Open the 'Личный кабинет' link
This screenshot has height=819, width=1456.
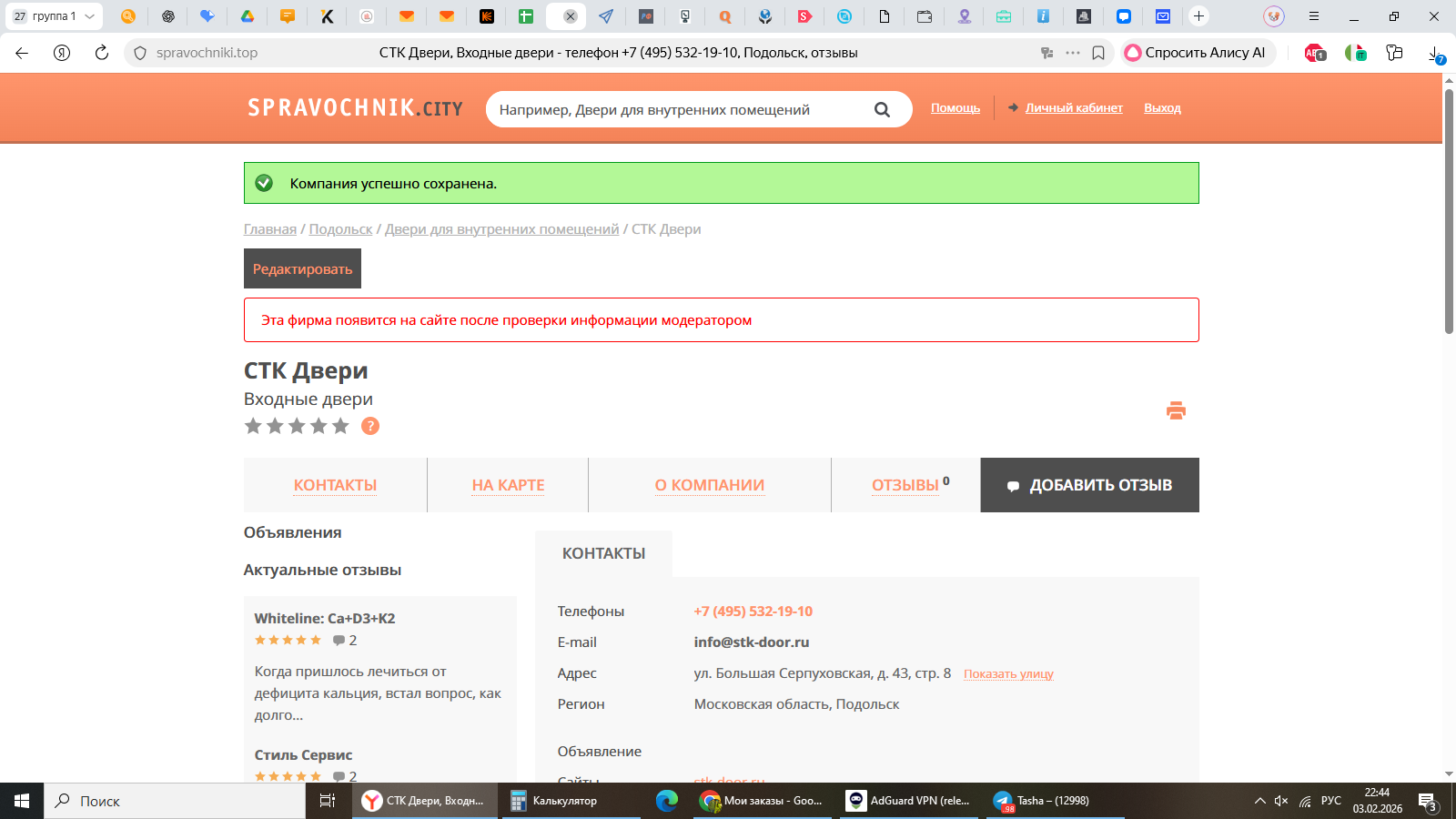1074,107
